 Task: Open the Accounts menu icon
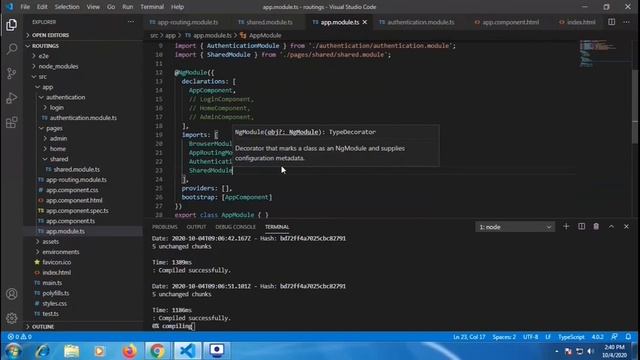coord(11,294)
